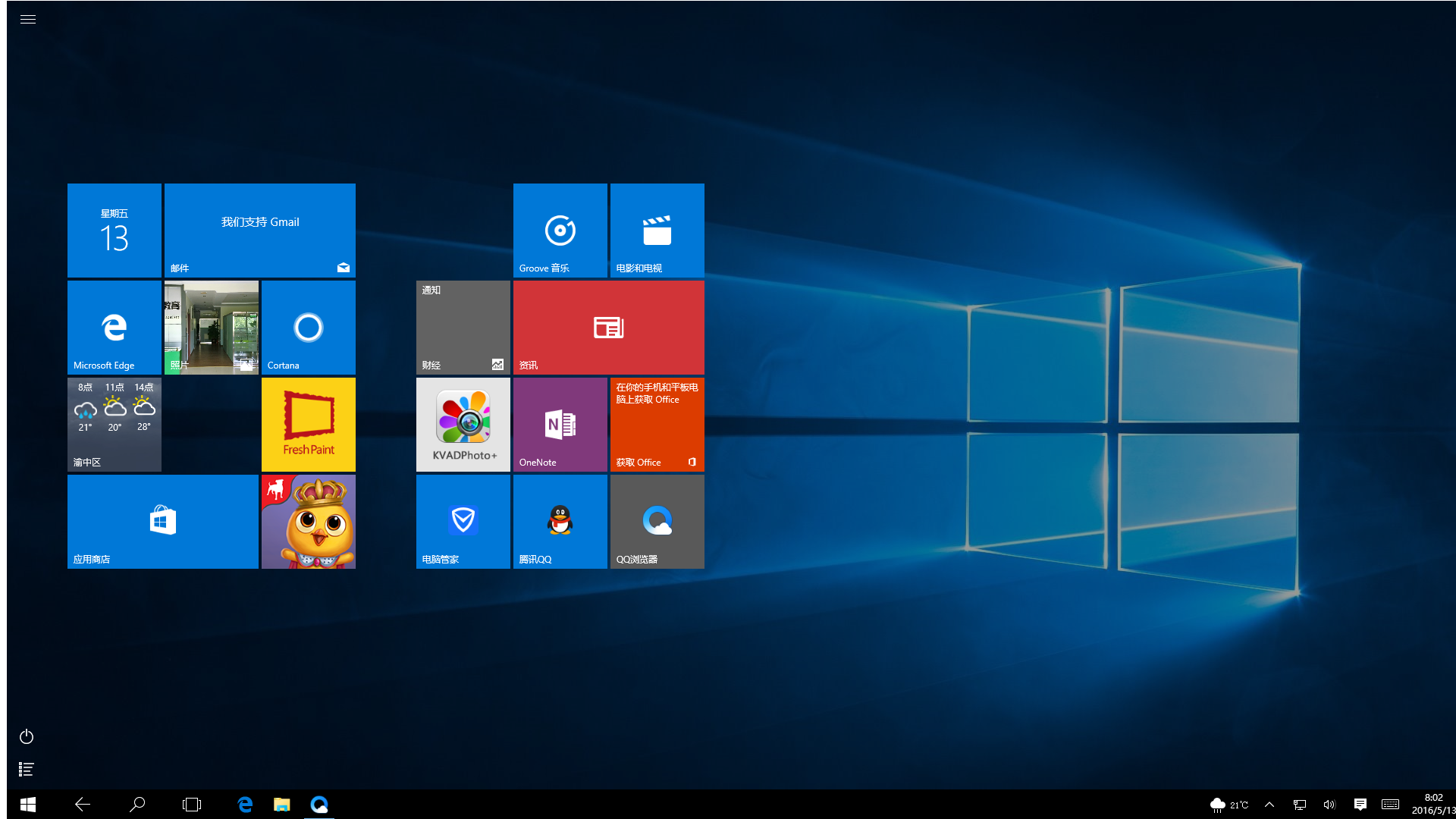The image size is (1456, 819).
Task: Click the weather 21℃ tray icon
Action: point(1229,805)
